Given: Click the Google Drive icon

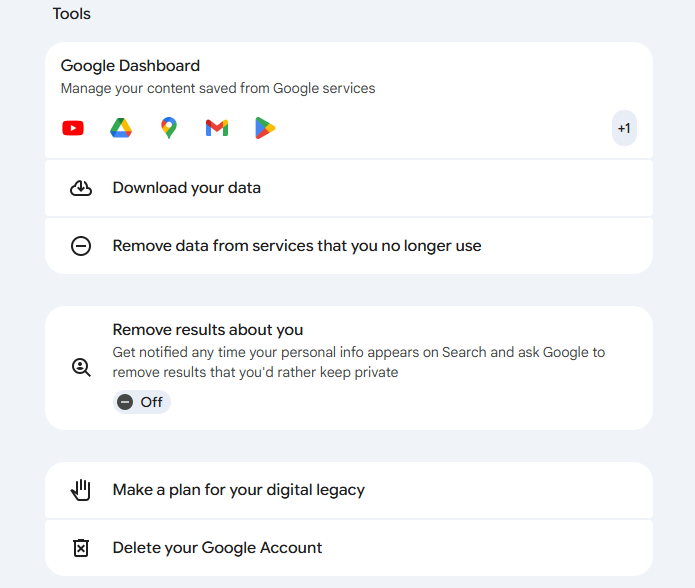Looking at the screenshot, I should tap(121, 128).
